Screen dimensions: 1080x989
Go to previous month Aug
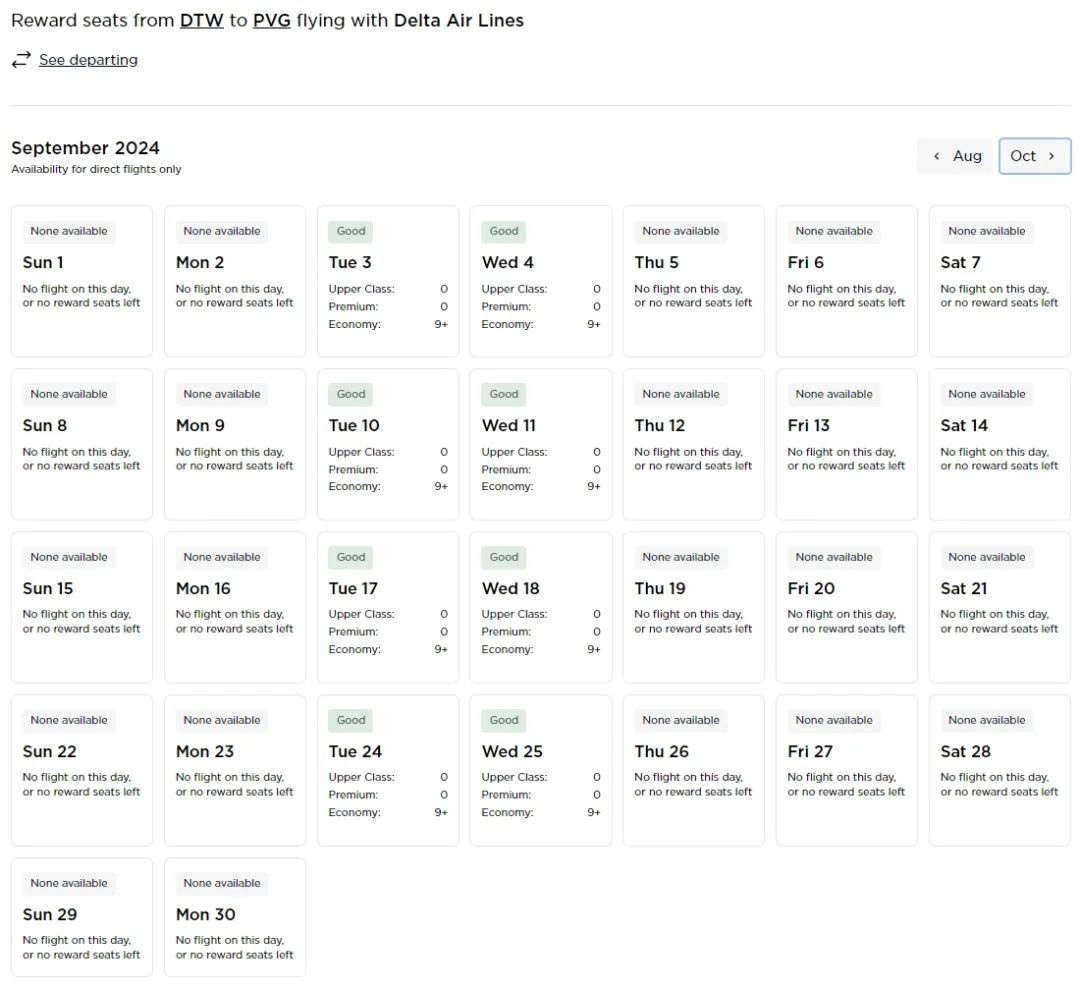pos(956,156)
